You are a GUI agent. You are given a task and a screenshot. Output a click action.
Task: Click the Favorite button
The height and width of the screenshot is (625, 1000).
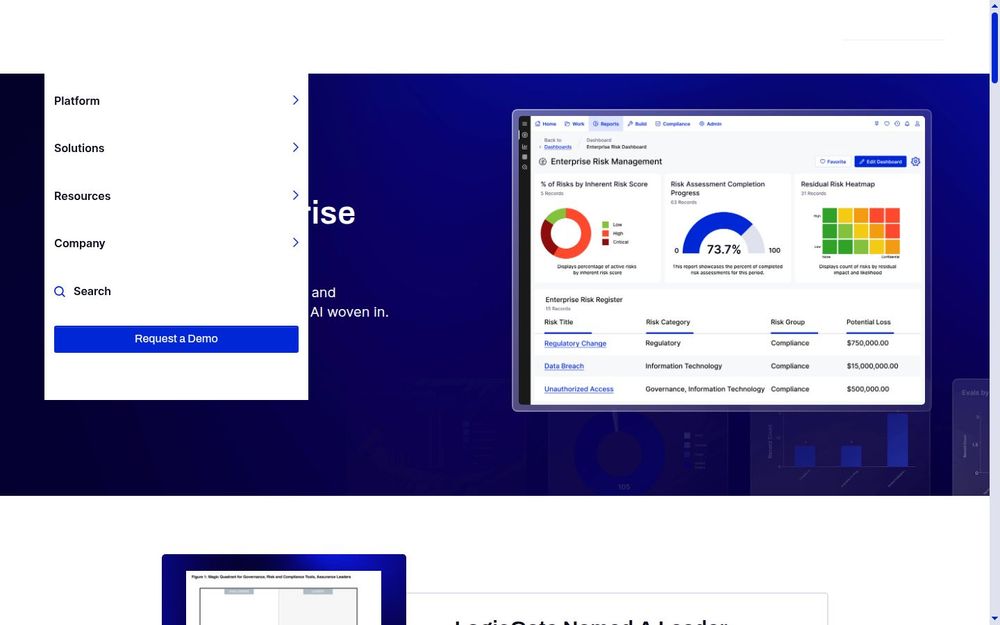click(832, 161)
